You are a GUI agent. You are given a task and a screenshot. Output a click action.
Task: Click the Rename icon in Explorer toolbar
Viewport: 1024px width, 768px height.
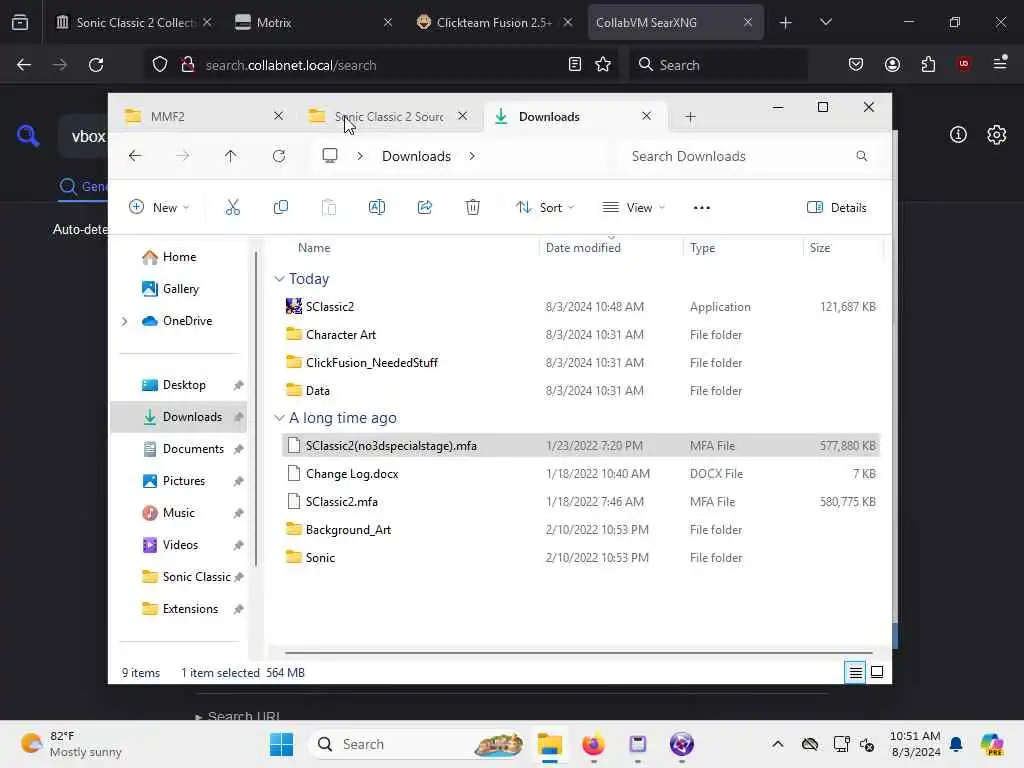(377, 208)
